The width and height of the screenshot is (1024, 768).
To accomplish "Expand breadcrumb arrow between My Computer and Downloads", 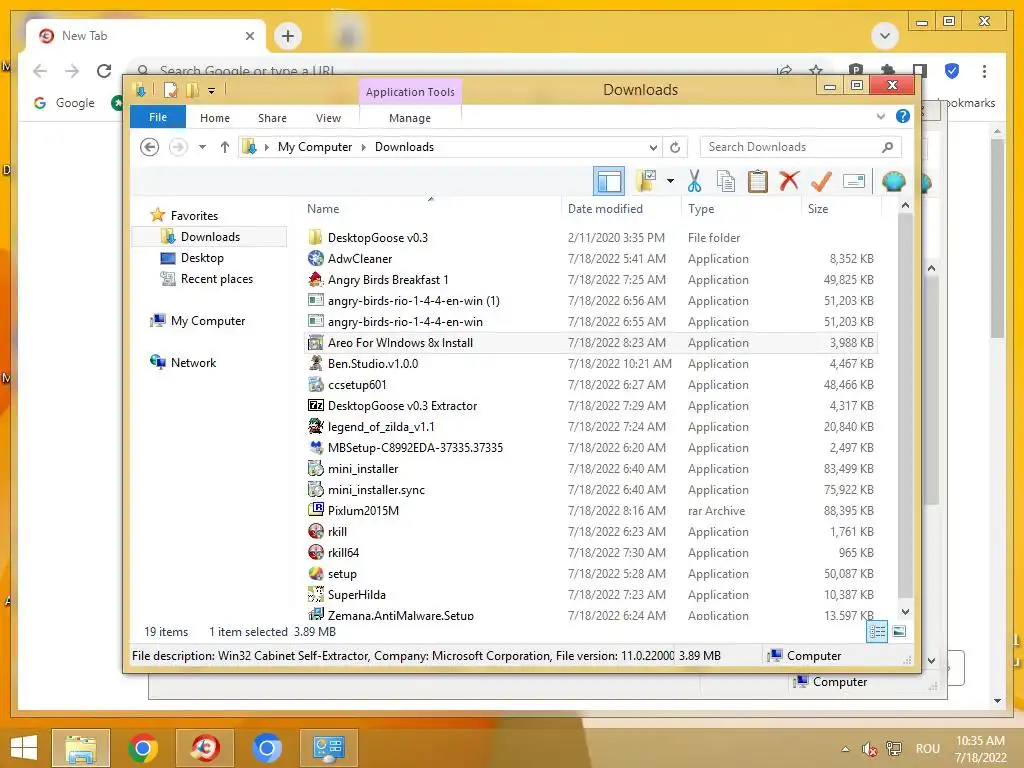I will pyautogui.click(x=364, y=147).
